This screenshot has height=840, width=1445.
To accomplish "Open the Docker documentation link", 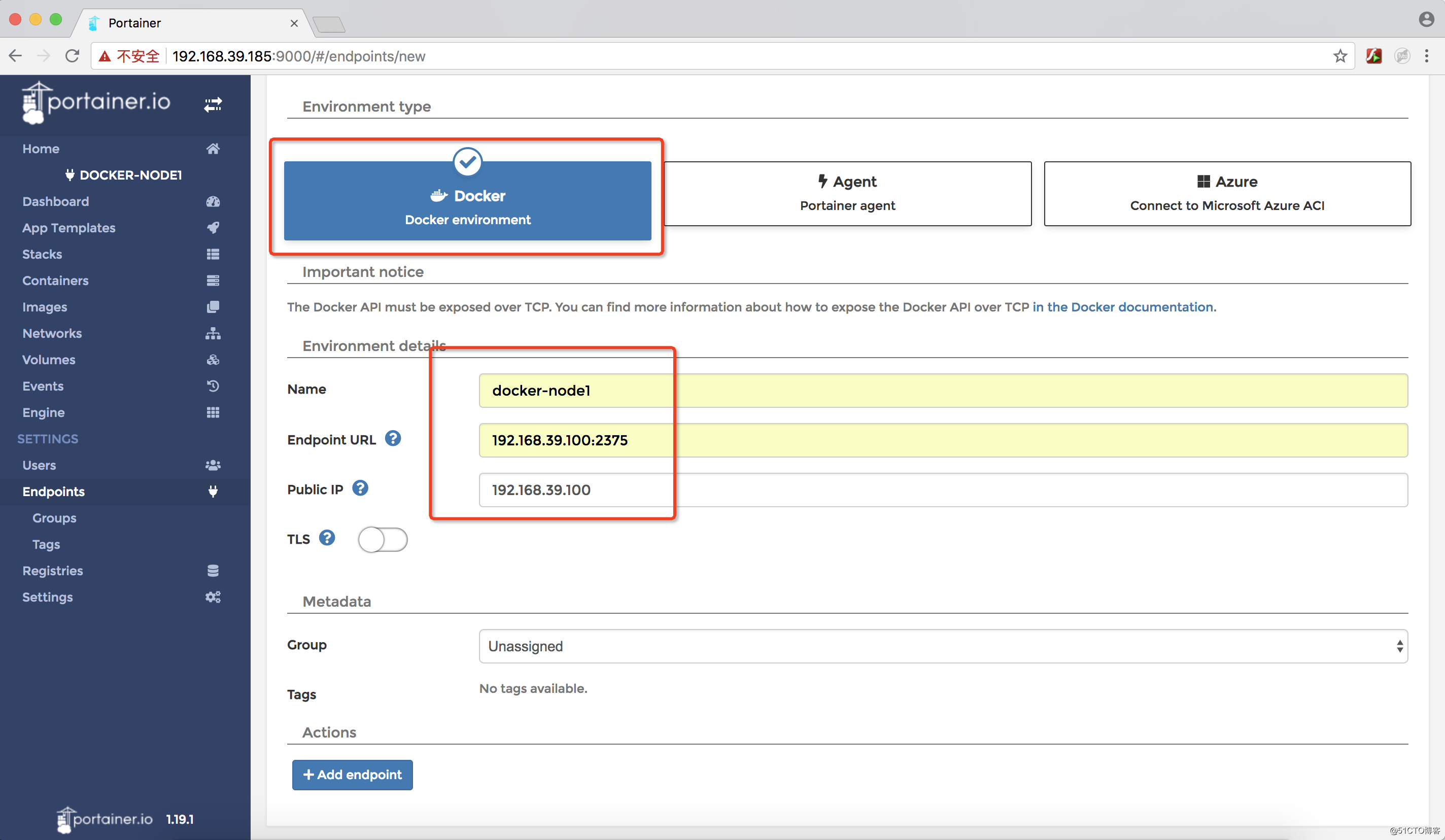I will tap(1124, 307).
